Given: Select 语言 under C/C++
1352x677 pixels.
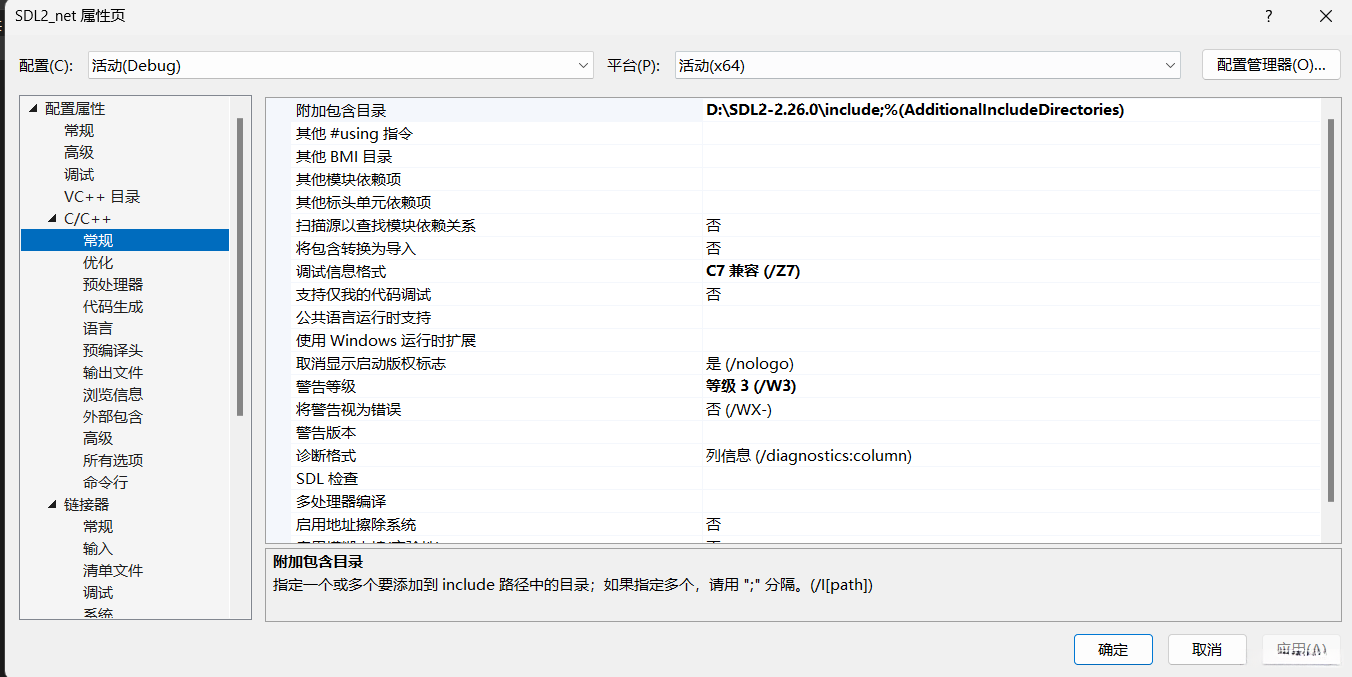Looking at the screenshot, I should (x=98, y=329).
